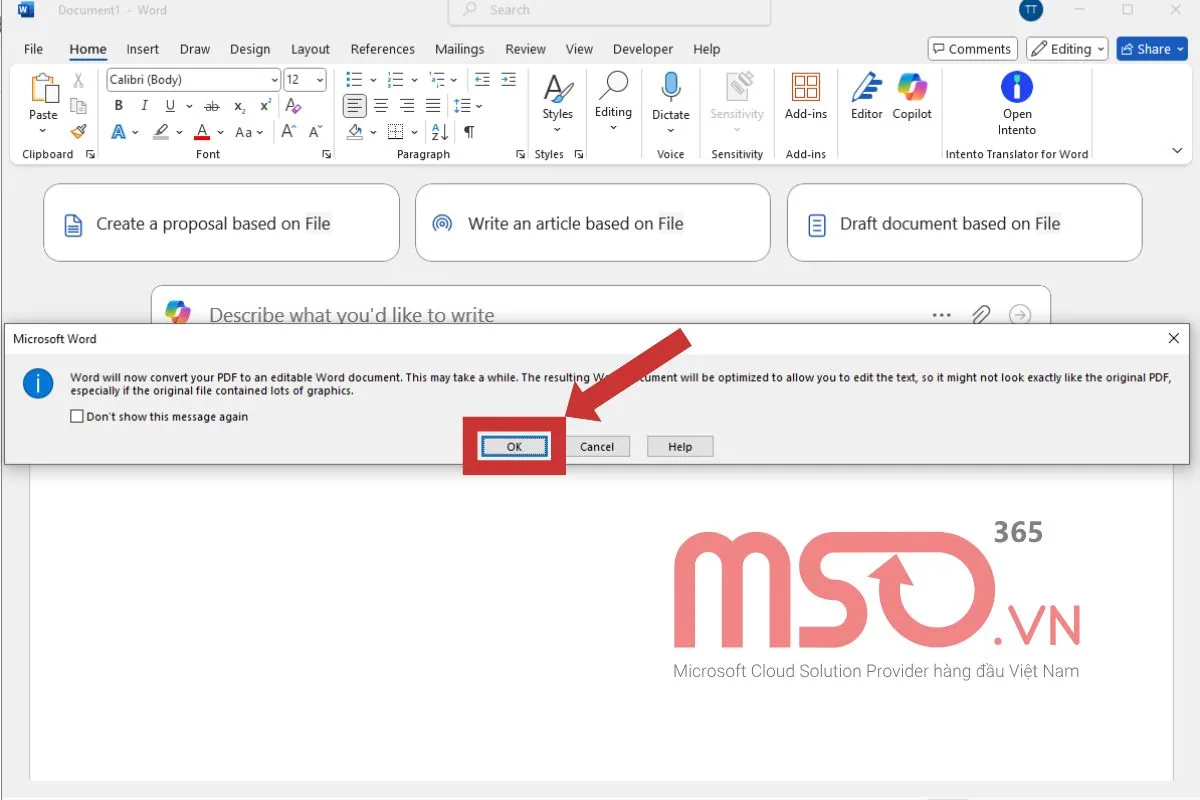This screenshot has width=1200, height=800.
Task: Click the line spacing icon
Action: click(x=462, y=106)
